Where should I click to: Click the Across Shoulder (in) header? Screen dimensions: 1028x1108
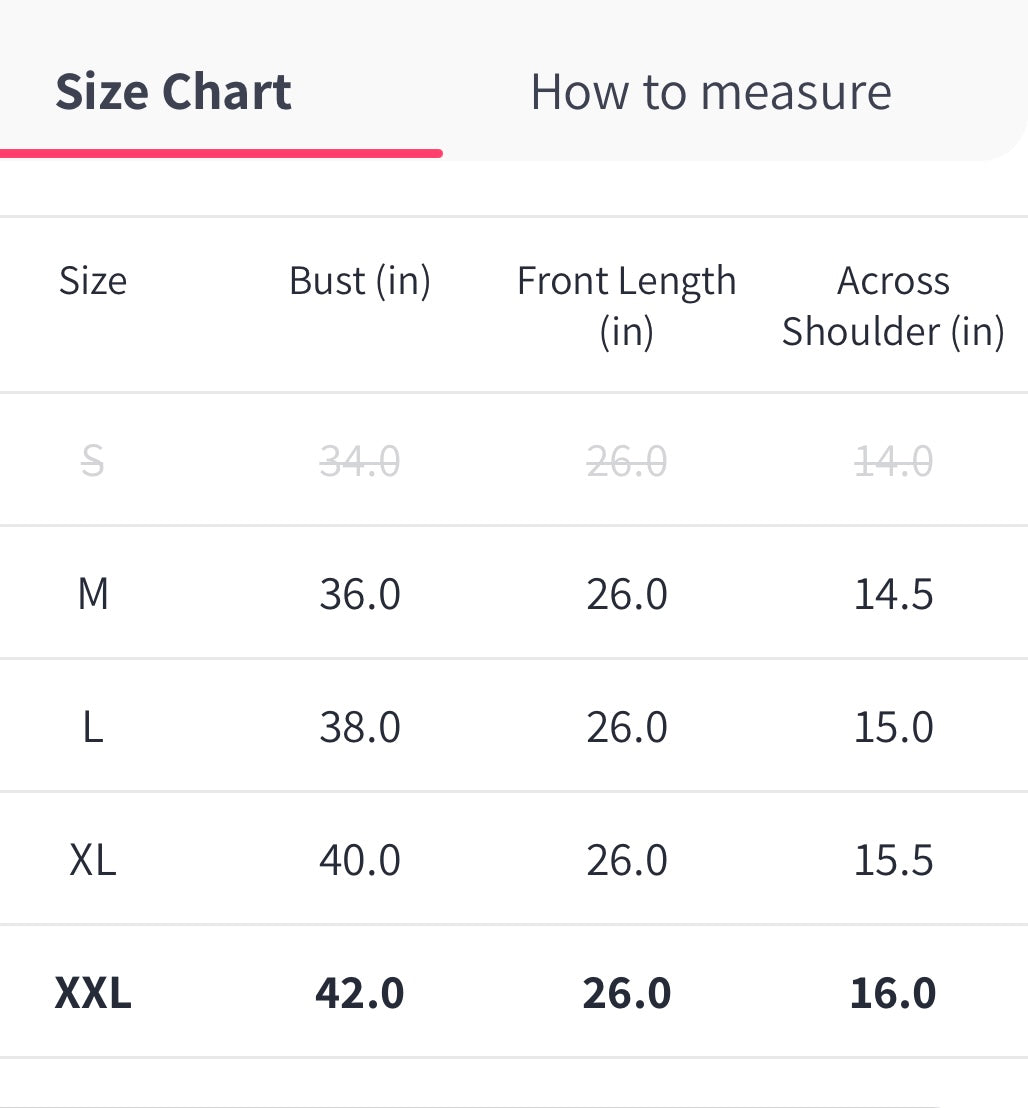pos(893,305)
